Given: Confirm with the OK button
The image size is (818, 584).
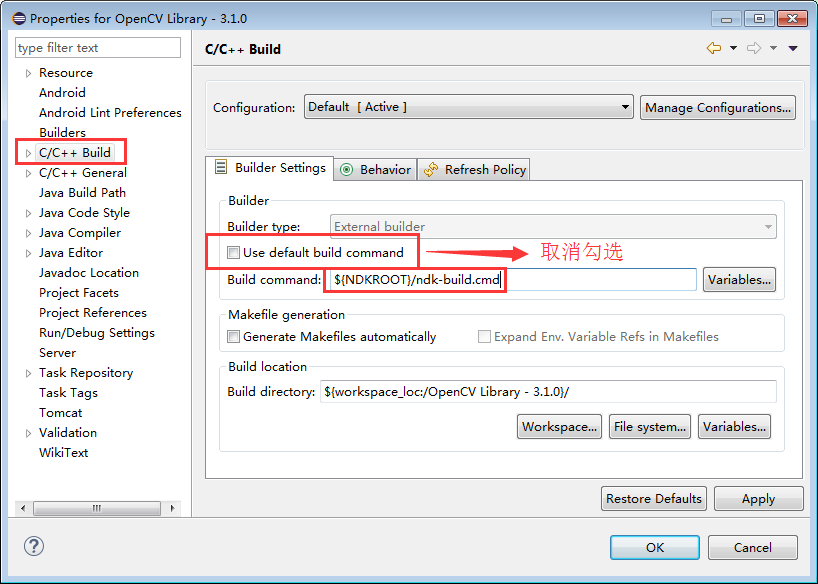Looking at the screenshot, I should coord(655,547).
